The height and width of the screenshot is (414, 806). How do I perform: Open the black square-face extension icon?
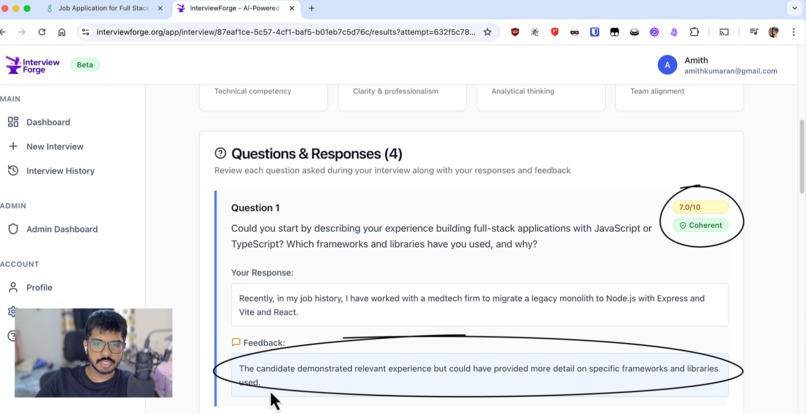point(614,32)
